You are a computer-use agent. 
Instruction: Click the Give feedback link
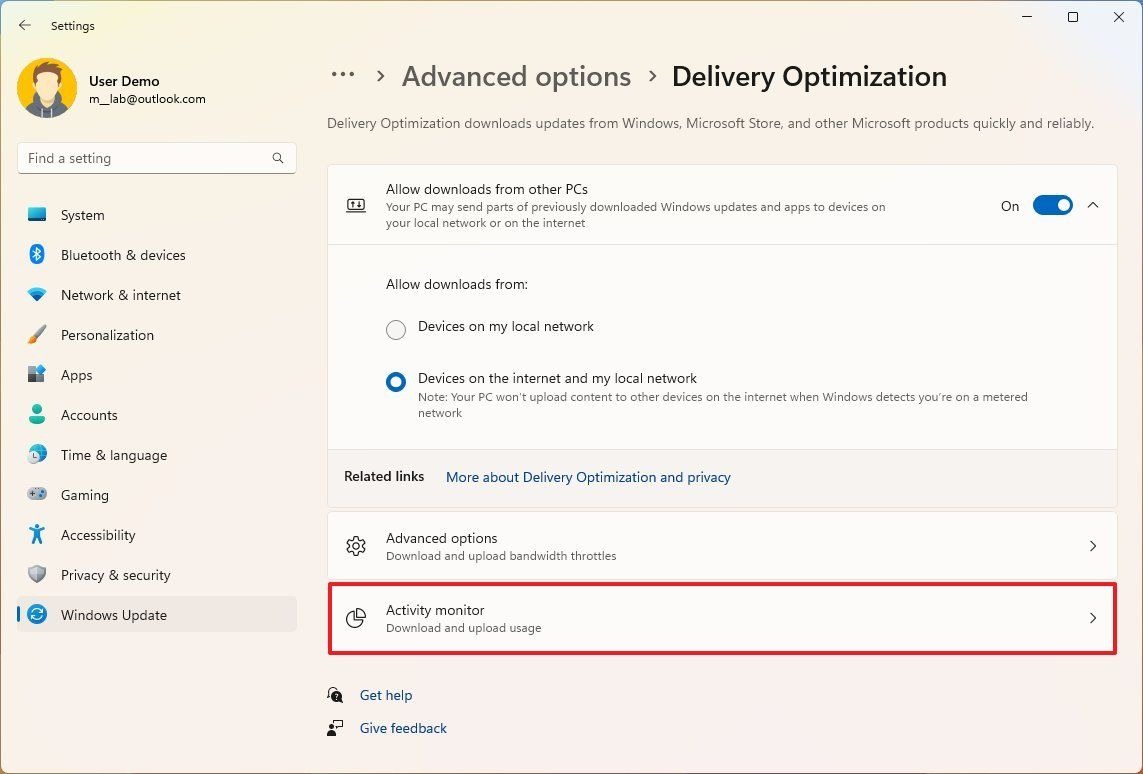click(403, 728)
